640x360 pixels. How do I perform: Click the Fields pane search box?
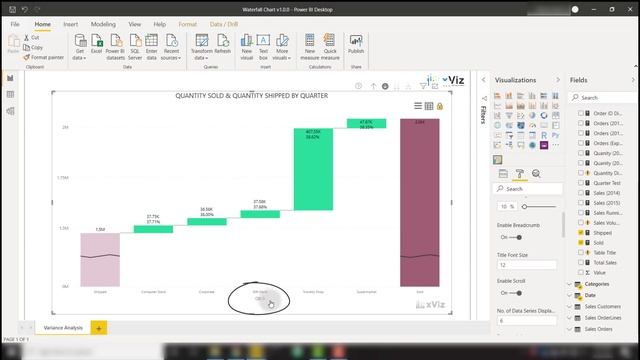(602, 98)
